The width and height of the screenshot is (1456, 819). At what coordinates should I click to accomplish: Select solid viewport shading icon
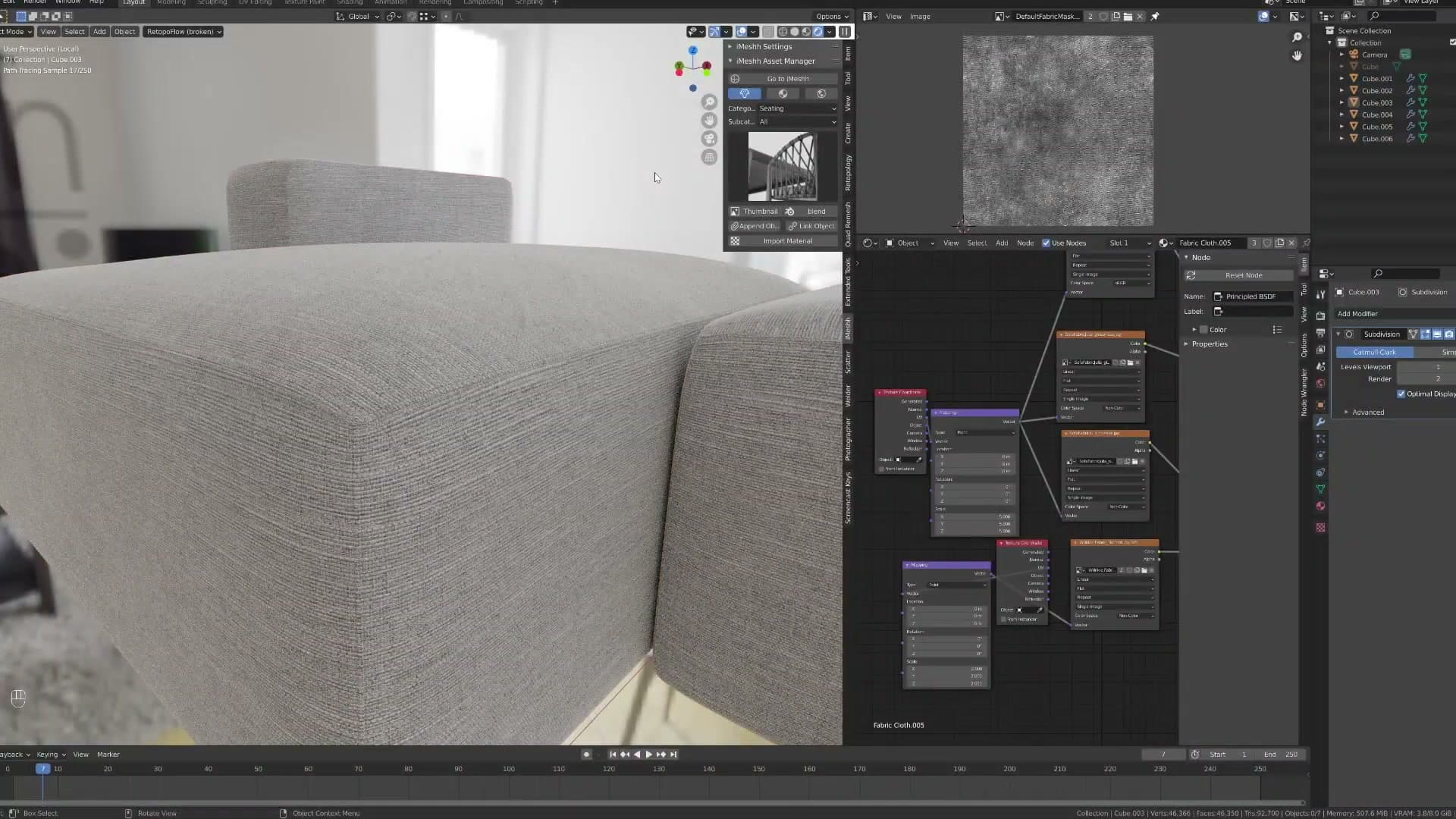point(795,32)
